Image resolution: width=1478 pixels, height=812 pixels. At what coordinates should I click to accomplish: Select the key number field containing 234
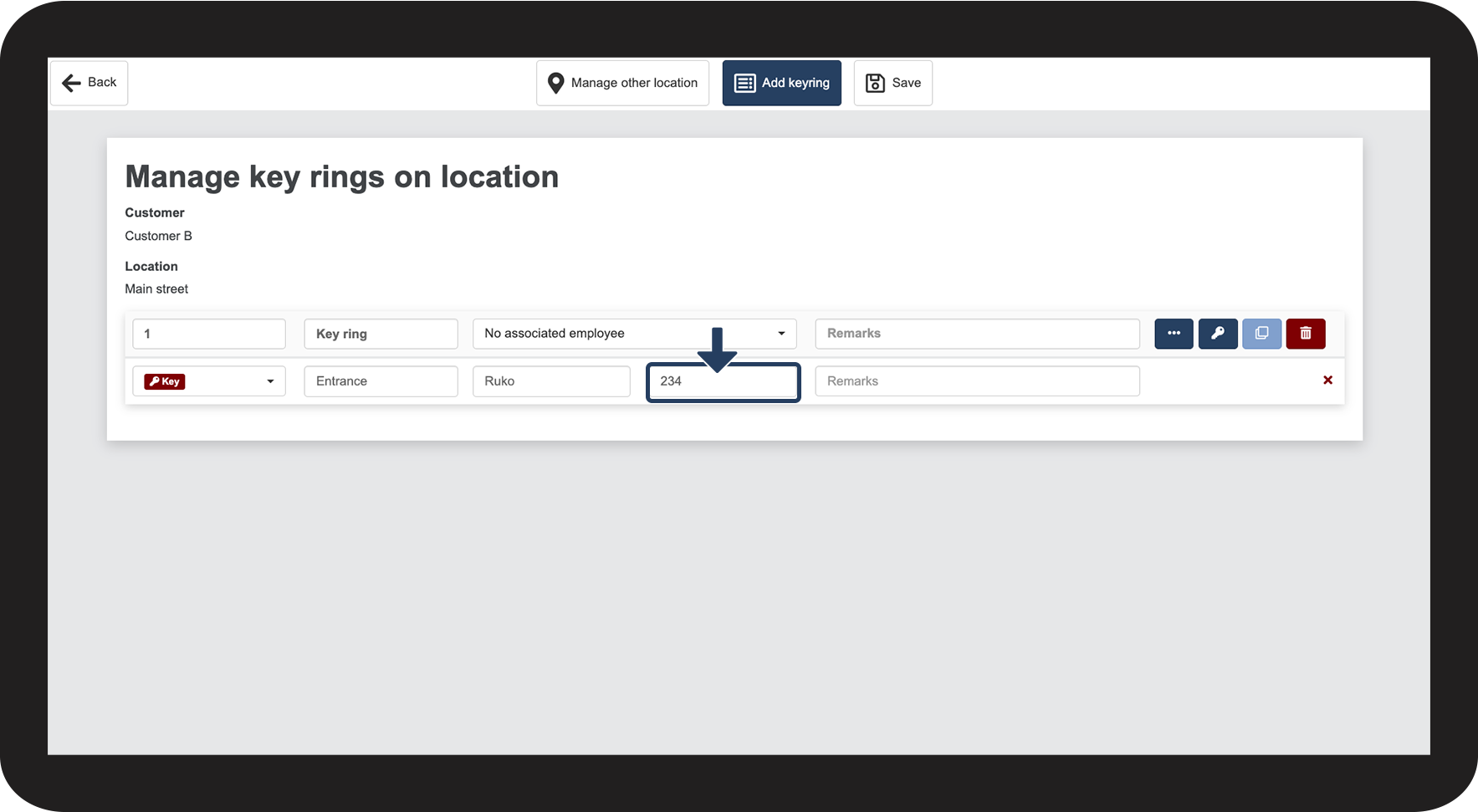coord(724,381)
